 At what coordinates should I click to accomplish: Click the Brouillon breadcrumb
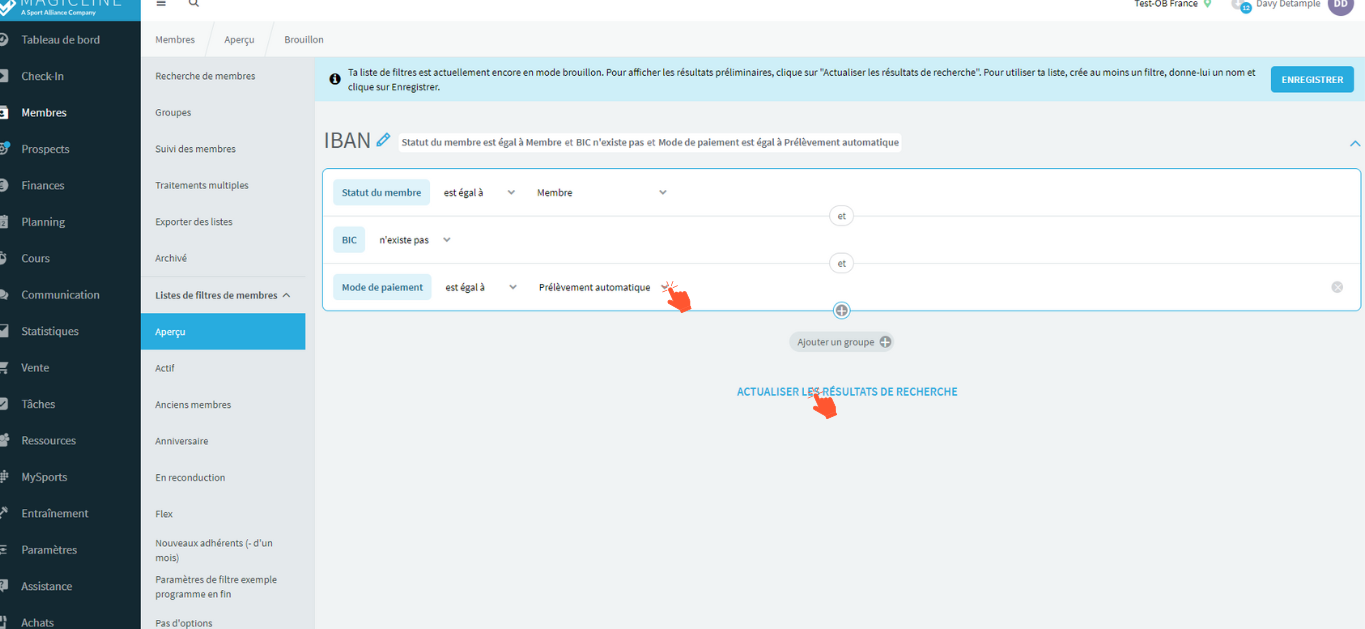pos(304,40)
